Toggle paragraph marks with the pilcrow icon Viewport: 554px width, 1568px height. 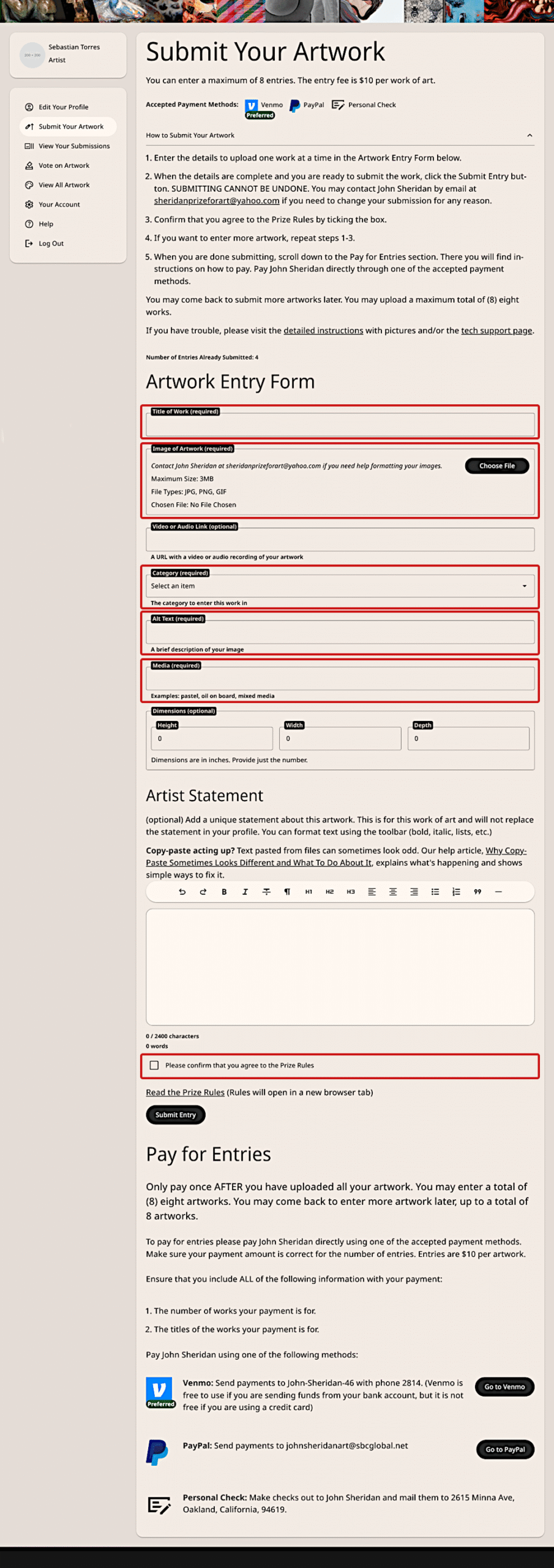click(x=287, y=892)
